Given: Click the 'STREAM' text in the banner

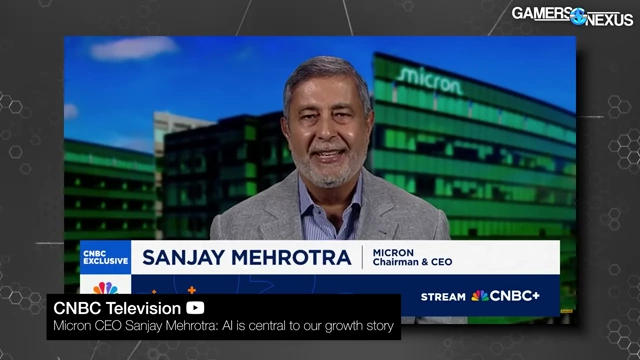Looking at the screenshot, I should 443,297.
